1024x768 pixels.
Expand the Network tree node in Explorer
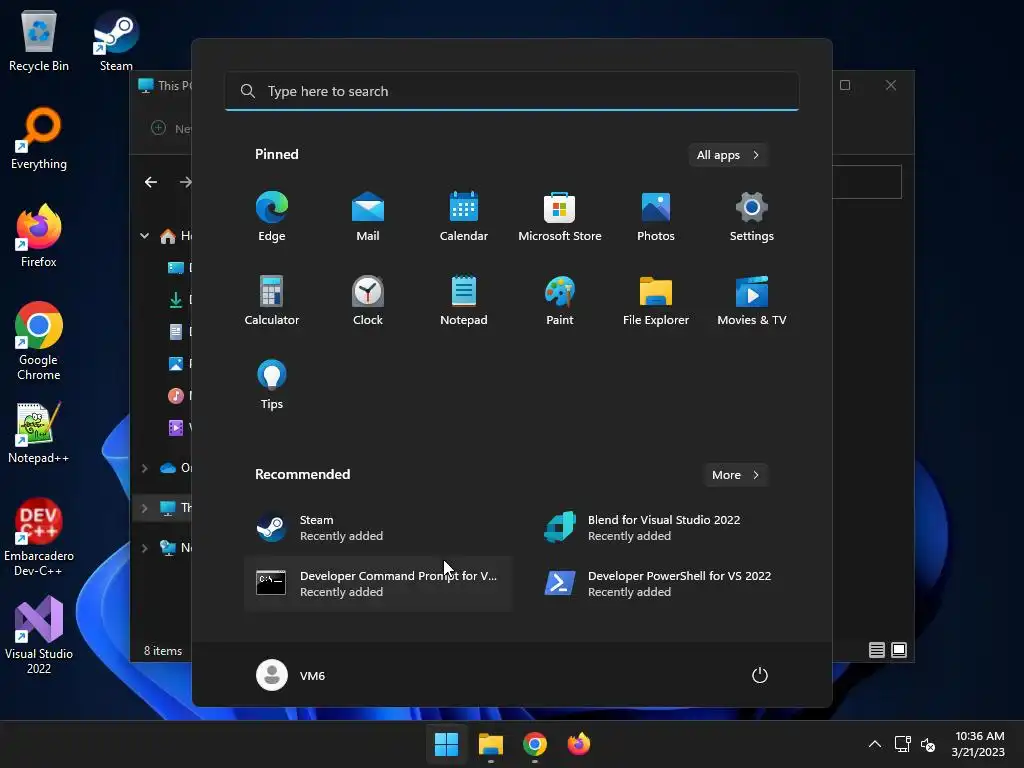click(x=144, y=548)
